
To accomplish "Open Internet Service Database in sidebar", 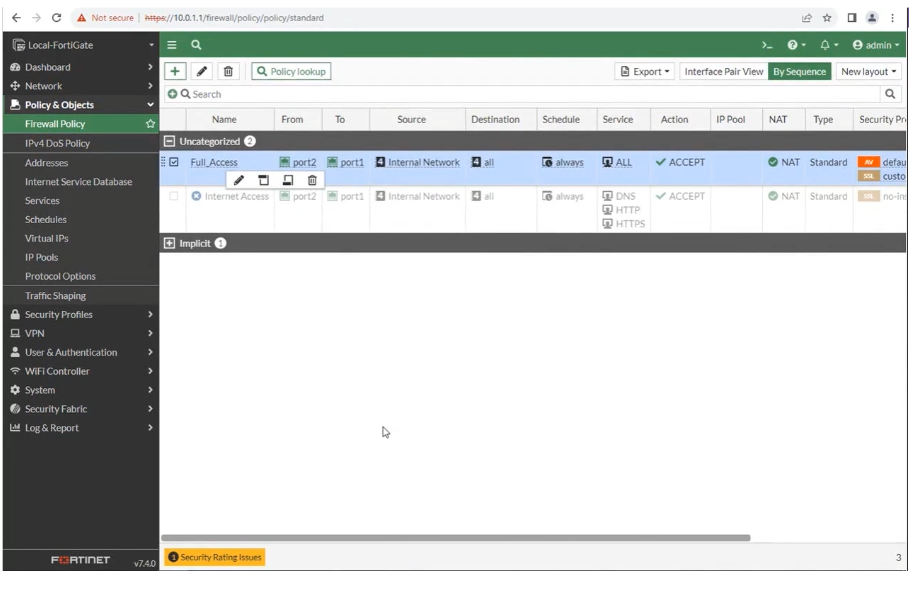I will tap(81, 182).
